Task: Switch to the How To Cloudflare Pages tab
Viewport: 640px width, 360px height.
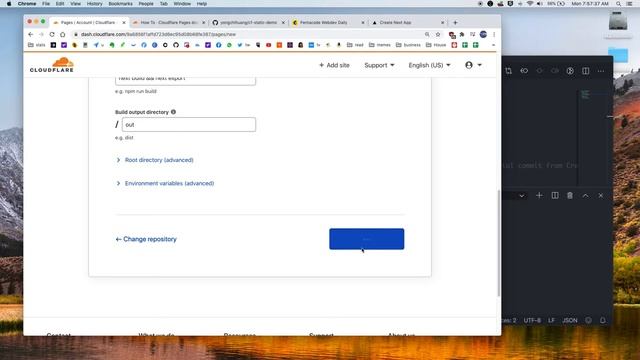Action: pos(168,22)
